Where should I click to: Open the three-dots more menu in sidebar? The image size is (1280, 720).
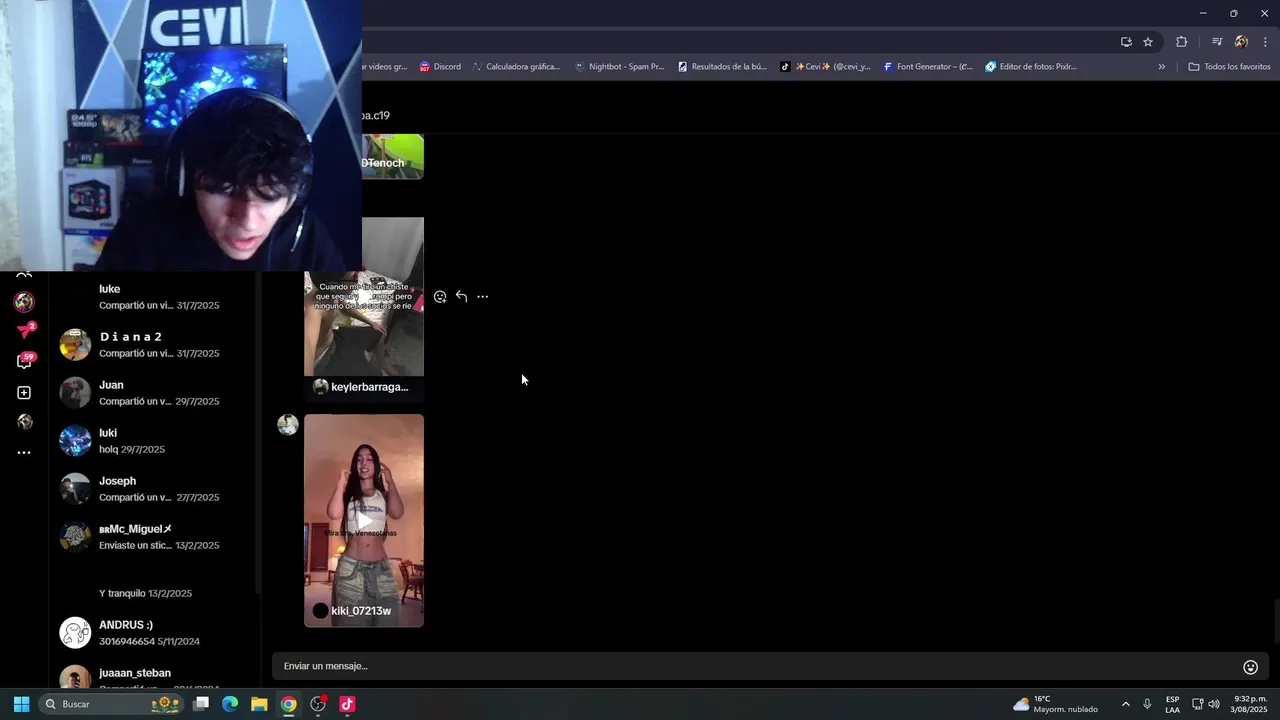(24, 453)
